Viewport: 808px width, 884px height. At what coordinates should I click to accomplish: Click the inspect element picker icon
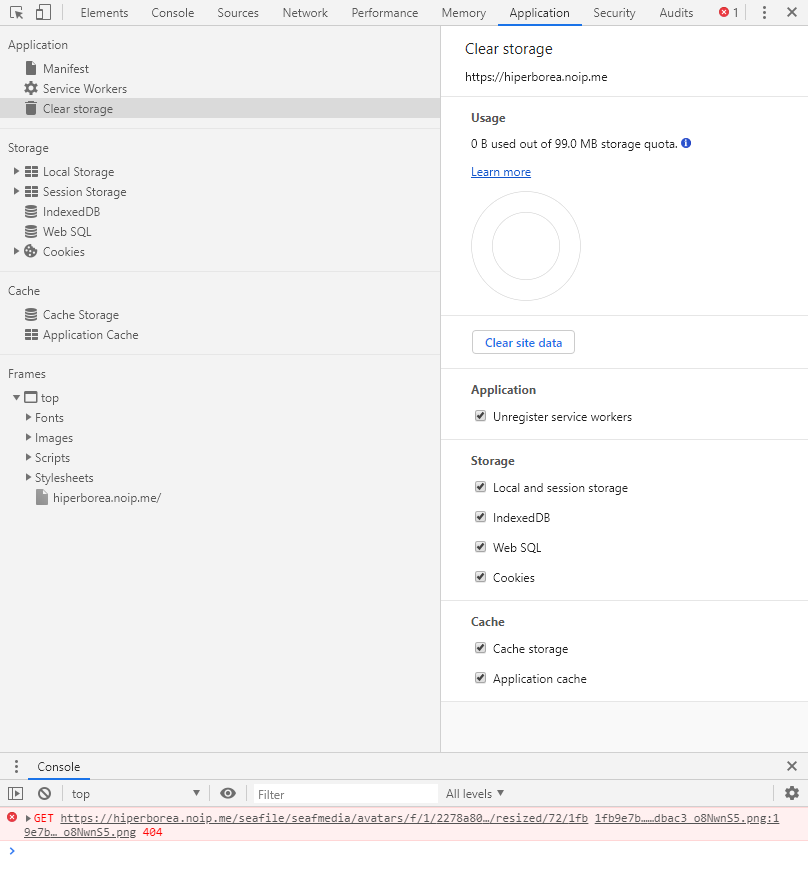17,13
